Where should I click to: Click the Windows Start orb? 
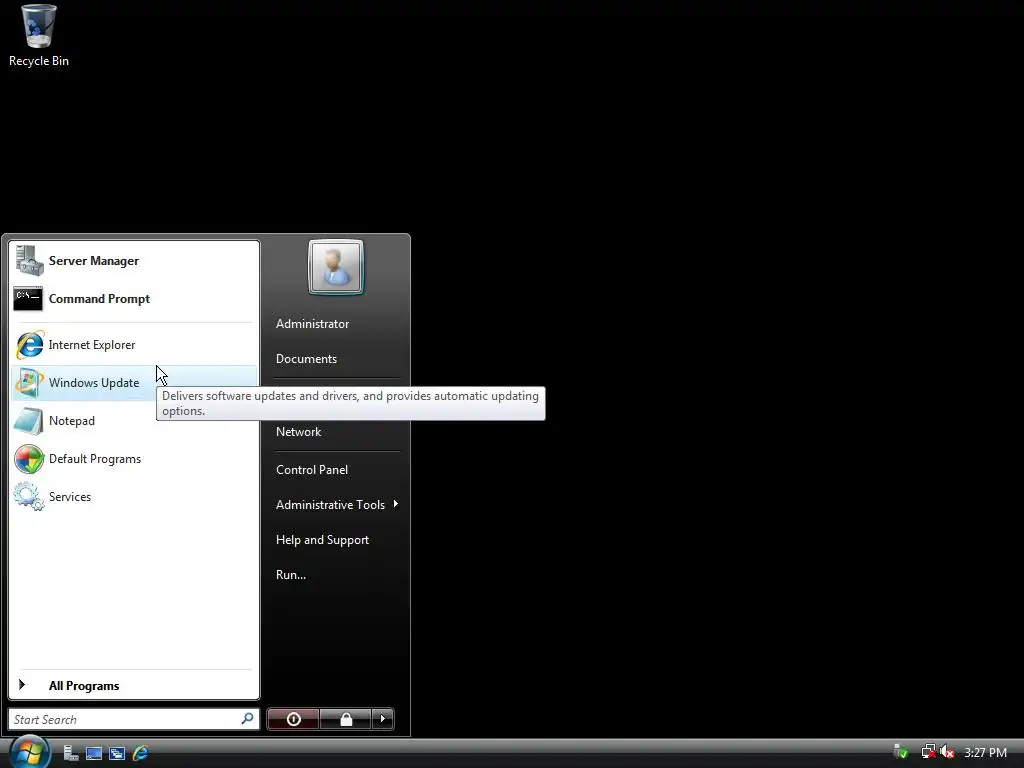pyautogui.click(x=30, y=752)
